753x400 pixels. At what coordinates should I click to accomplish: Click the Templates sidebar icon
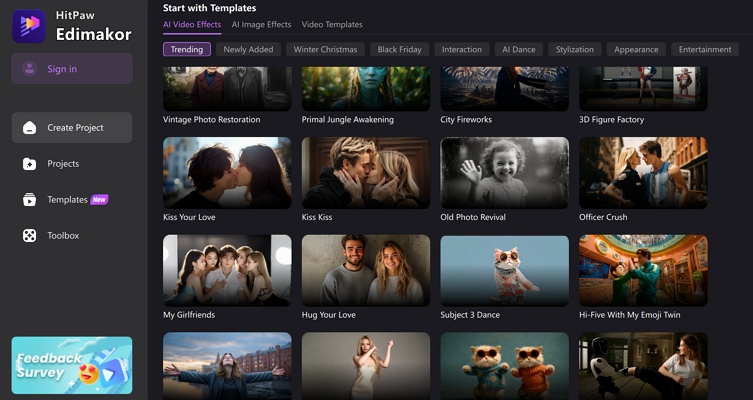coord(30,200)
